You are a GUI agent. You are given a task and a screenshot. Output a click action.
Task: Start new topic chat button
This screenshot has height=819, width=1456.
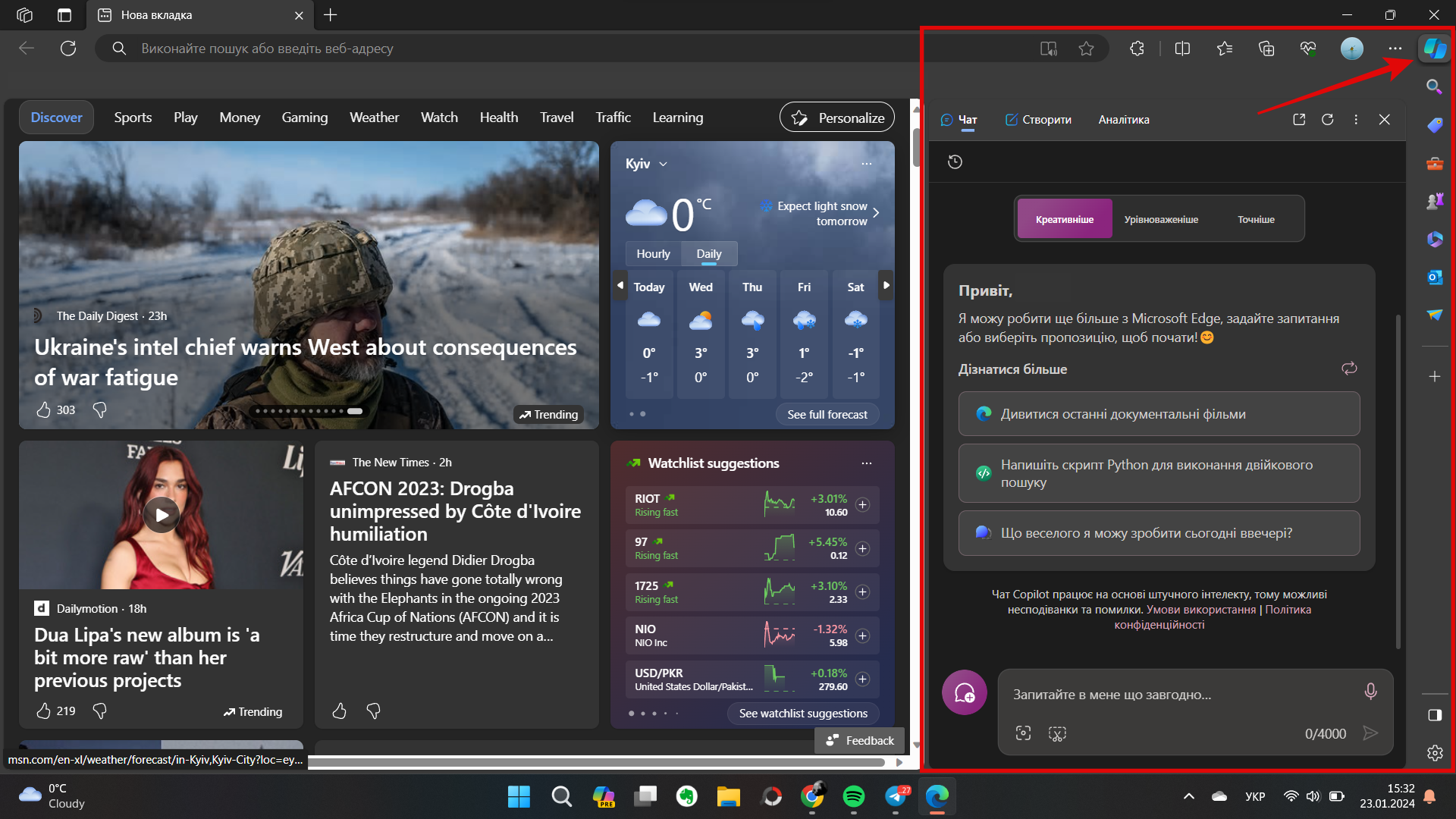(964, 692)
